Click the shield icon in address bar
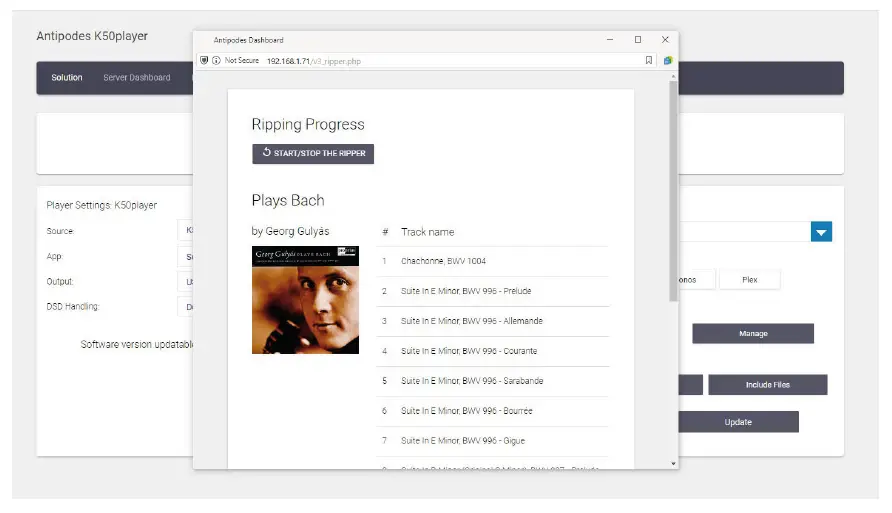 [204, 60]
